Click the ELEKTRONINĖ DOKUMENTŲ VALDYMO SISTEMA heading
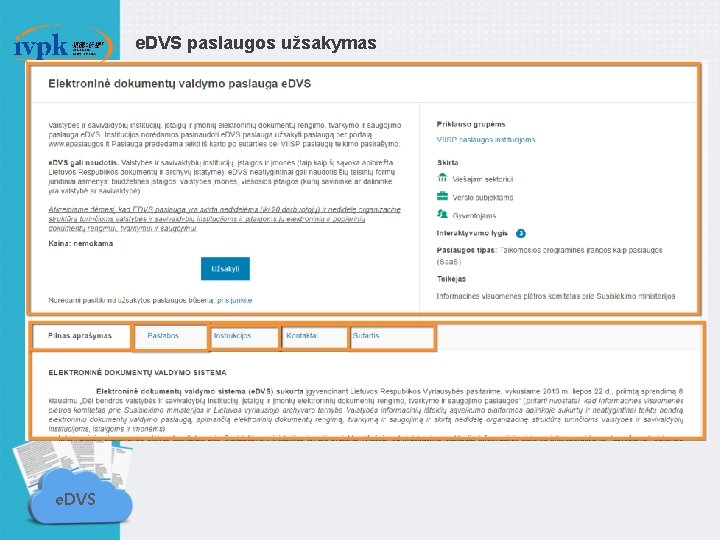Viewport: 720px width, 540px height. tap(137, 372)
